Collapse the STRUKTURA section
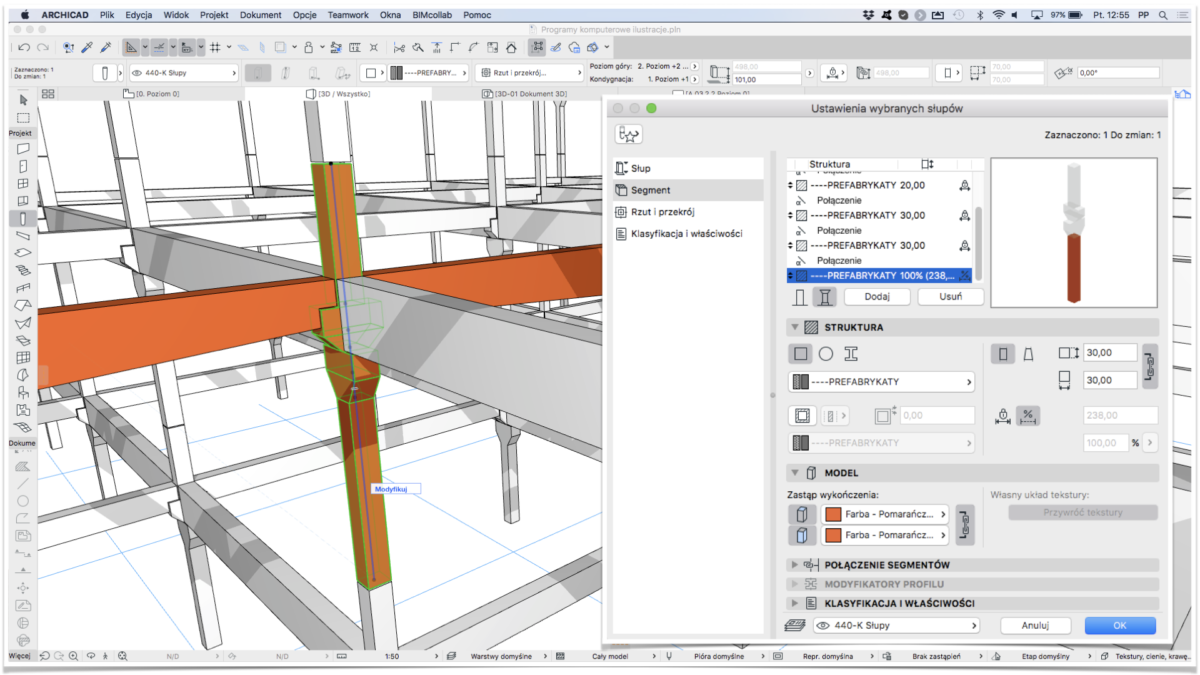 coord(794,327)
